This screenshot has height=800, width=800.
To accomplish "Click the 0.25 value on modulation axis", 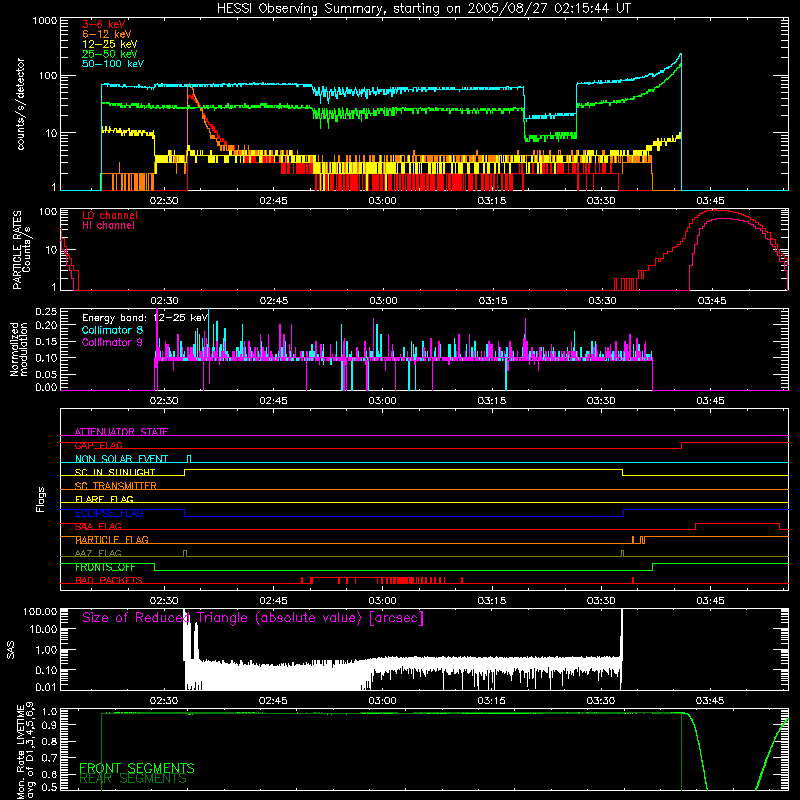I will pyautogui.click(x=46, y=312).
